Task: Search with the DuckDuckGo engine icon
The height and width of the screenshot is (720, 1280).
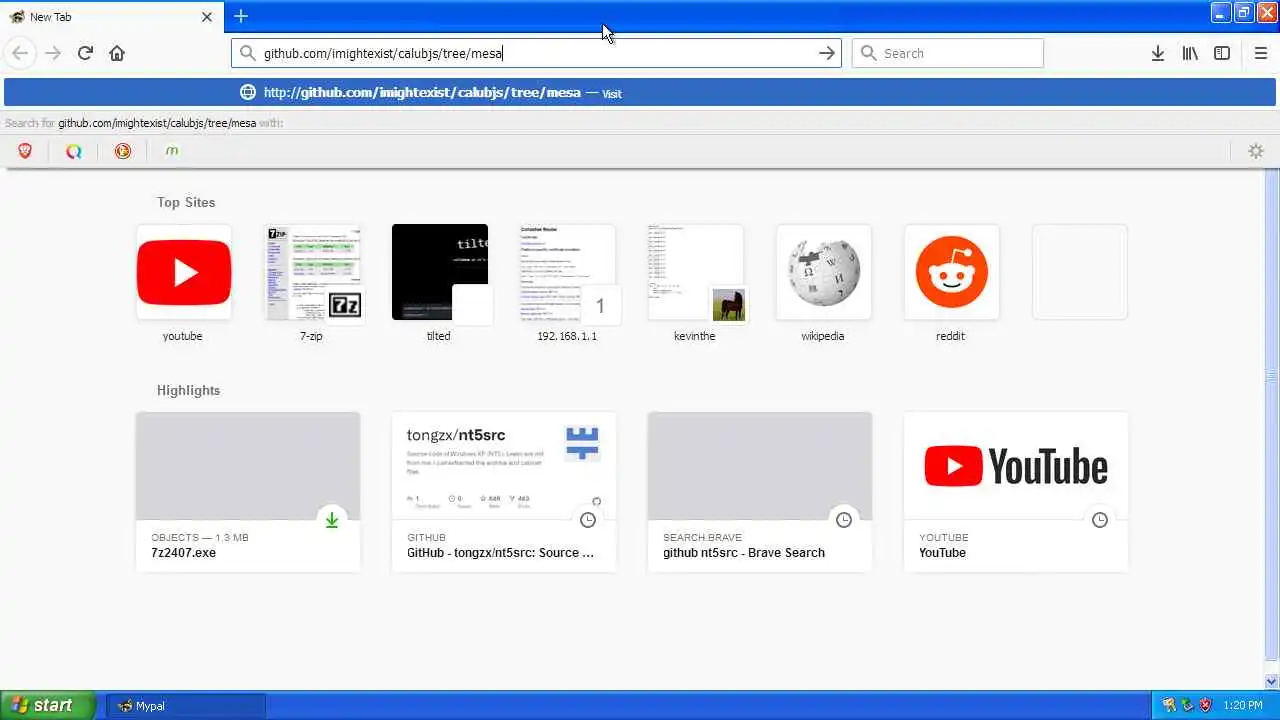Action: 123,151
